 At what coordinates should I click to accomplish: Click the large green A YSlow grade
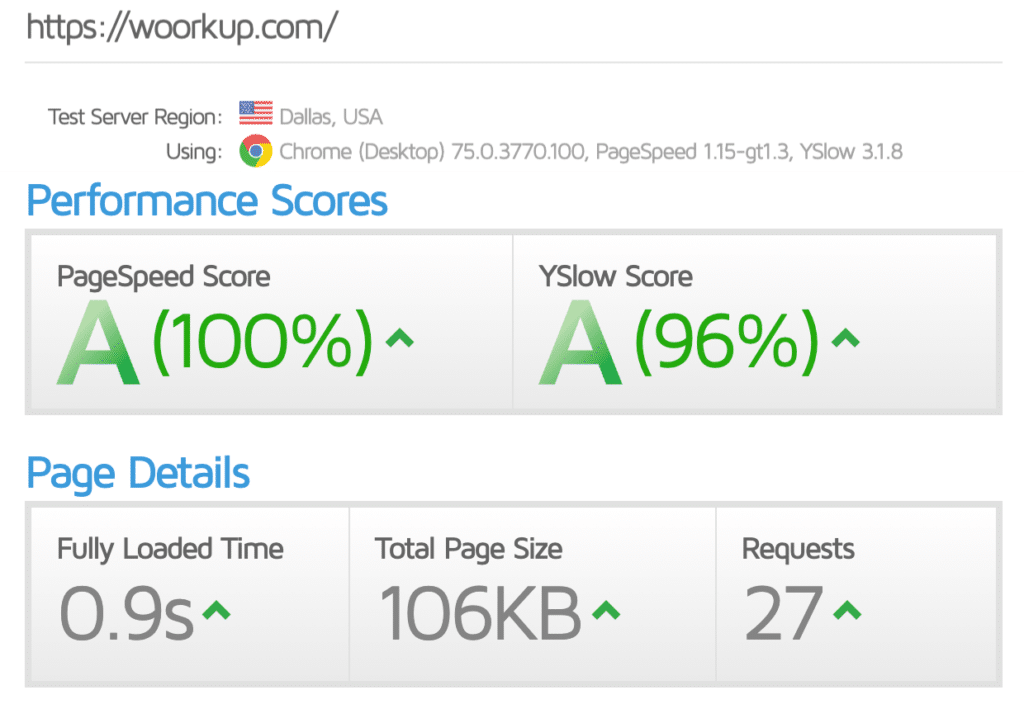[x=581, y=342]
